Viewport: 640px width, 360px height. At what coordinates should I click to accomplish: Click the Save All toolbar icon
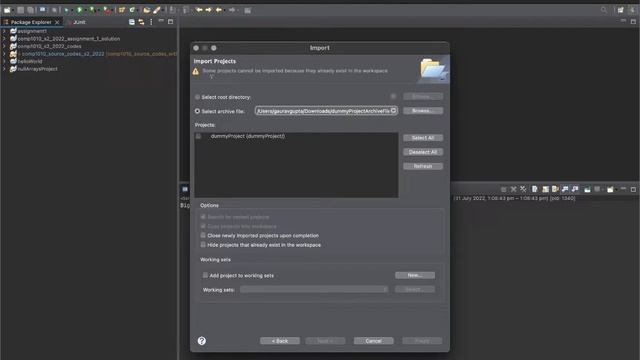coord(31,10)
